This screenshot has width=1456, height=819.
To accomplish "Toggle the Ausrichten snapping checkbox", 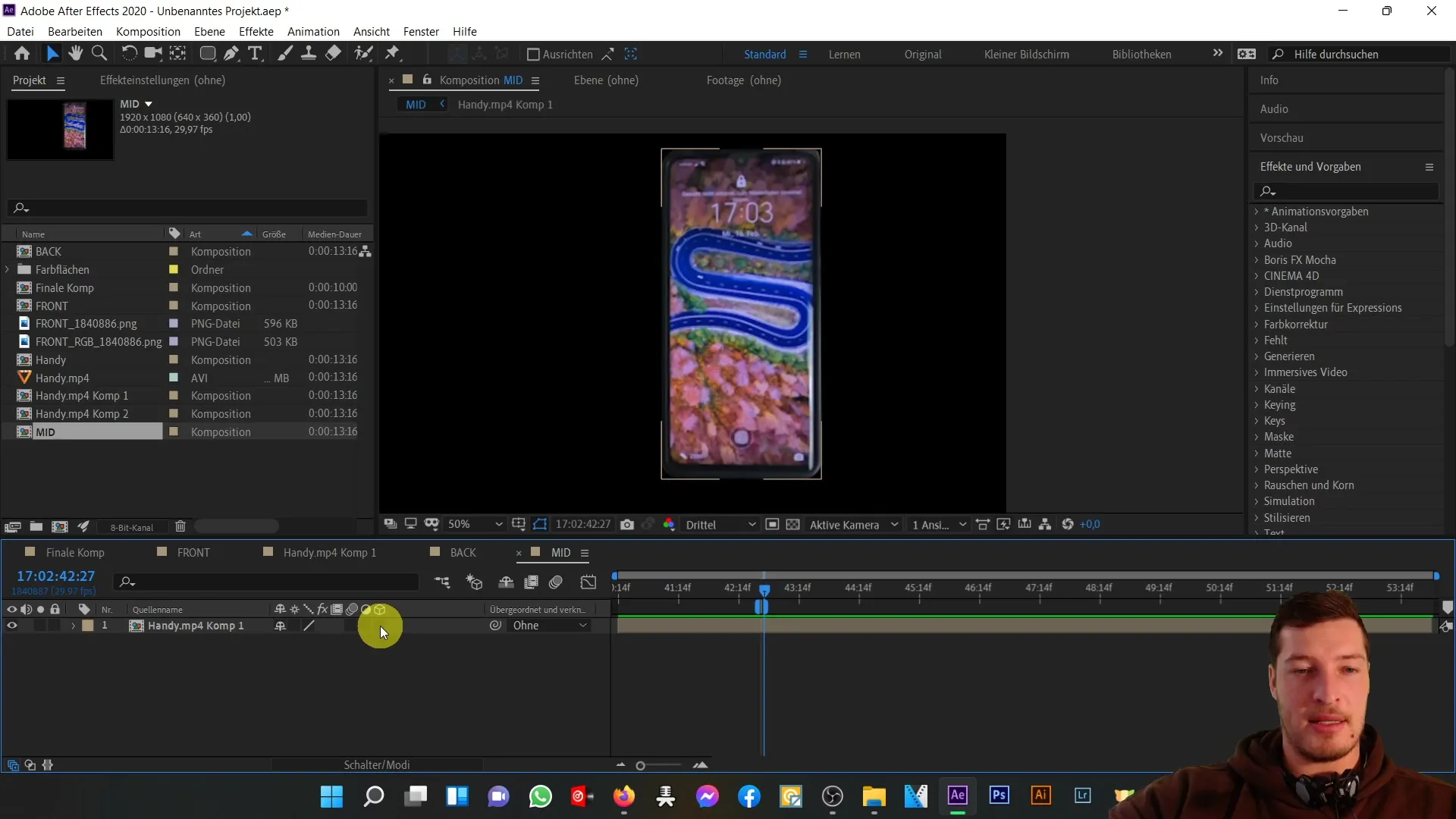I will coord(533,55).
